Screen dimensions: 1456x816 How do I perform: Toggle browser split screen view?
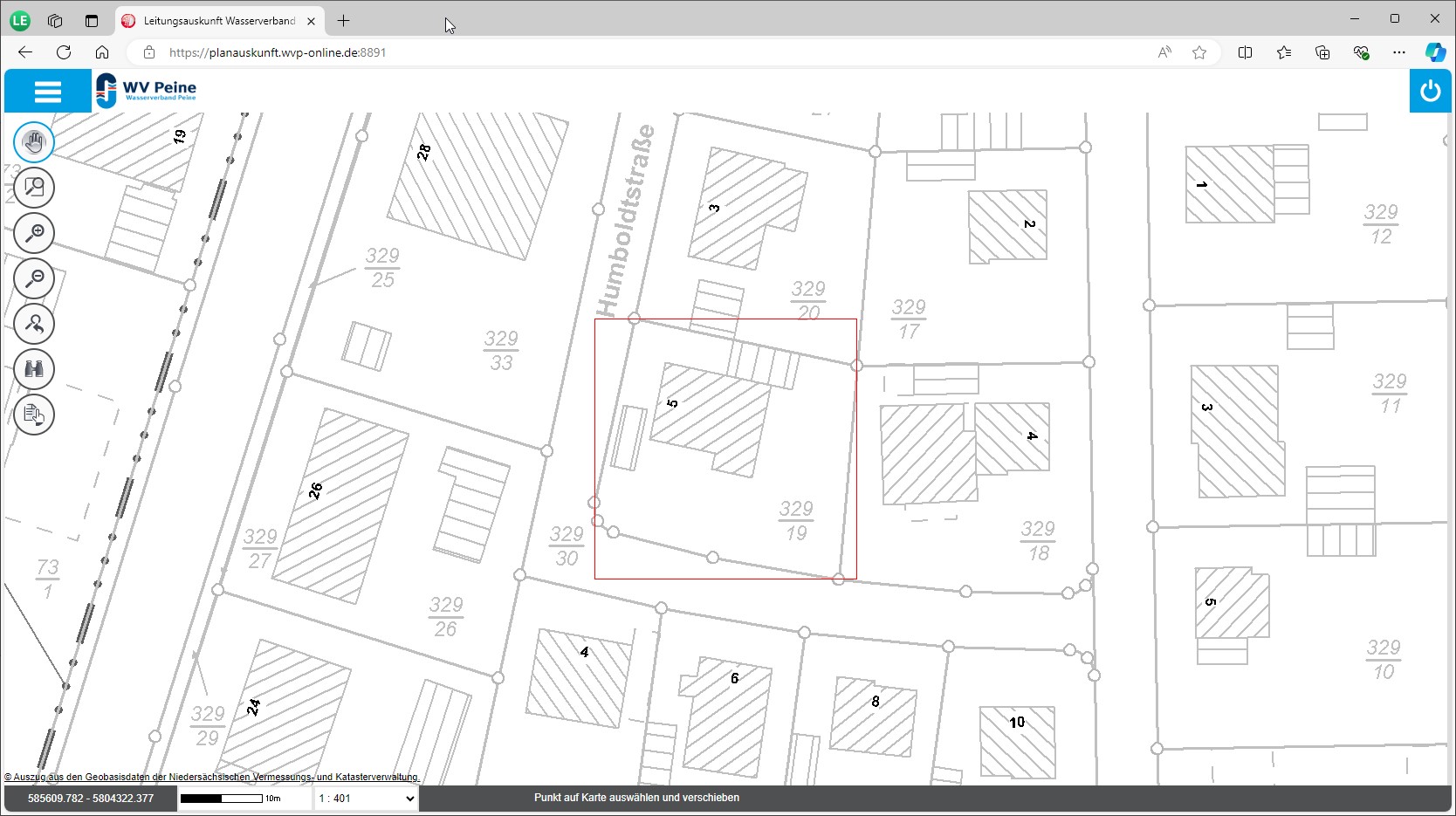[1246, 52]
